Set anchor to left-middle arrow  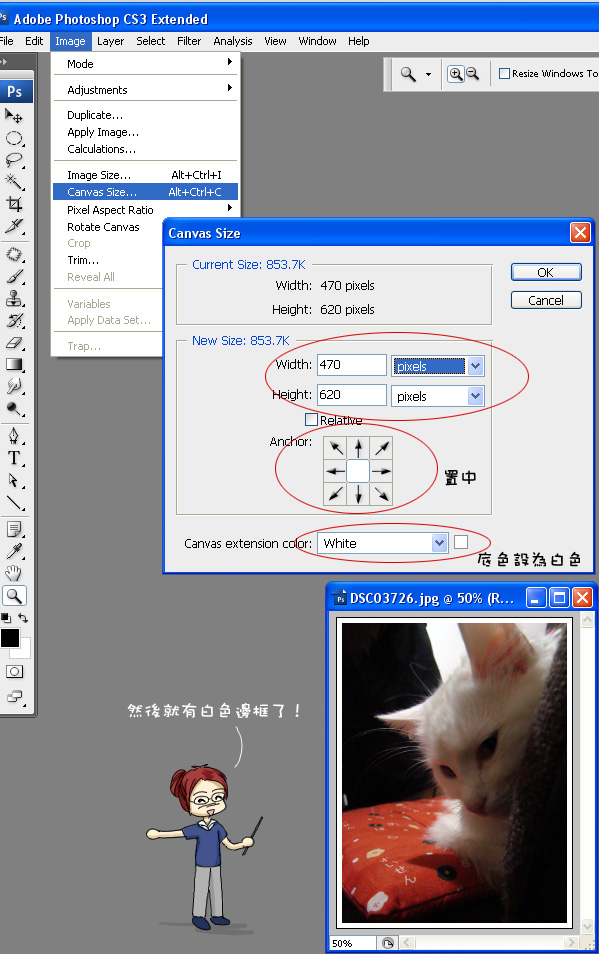pyautogui.click(x=335, y=471)
